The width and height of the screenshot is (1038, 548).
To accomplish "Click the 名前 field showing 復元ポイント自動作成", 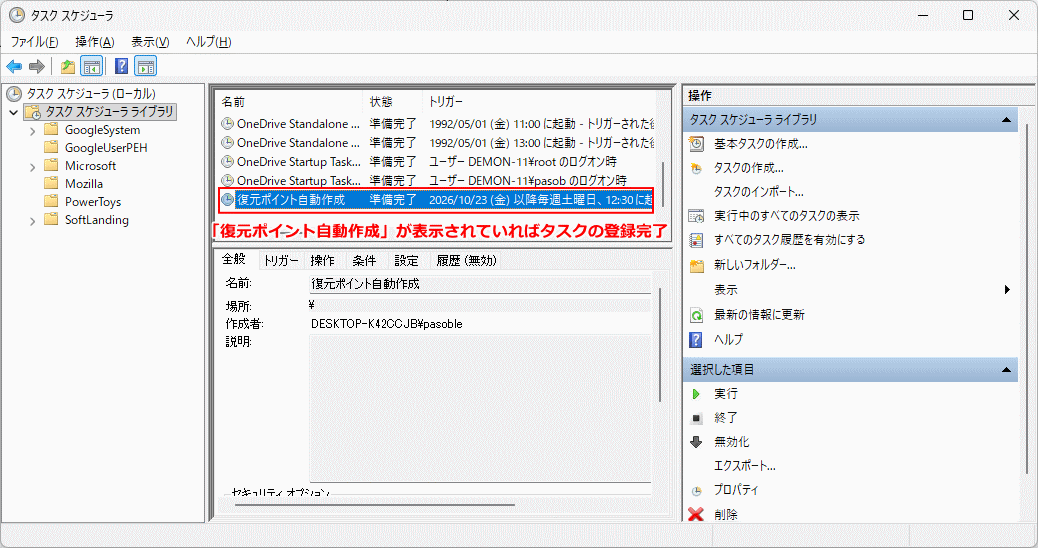I will click(x=481, y=284).
